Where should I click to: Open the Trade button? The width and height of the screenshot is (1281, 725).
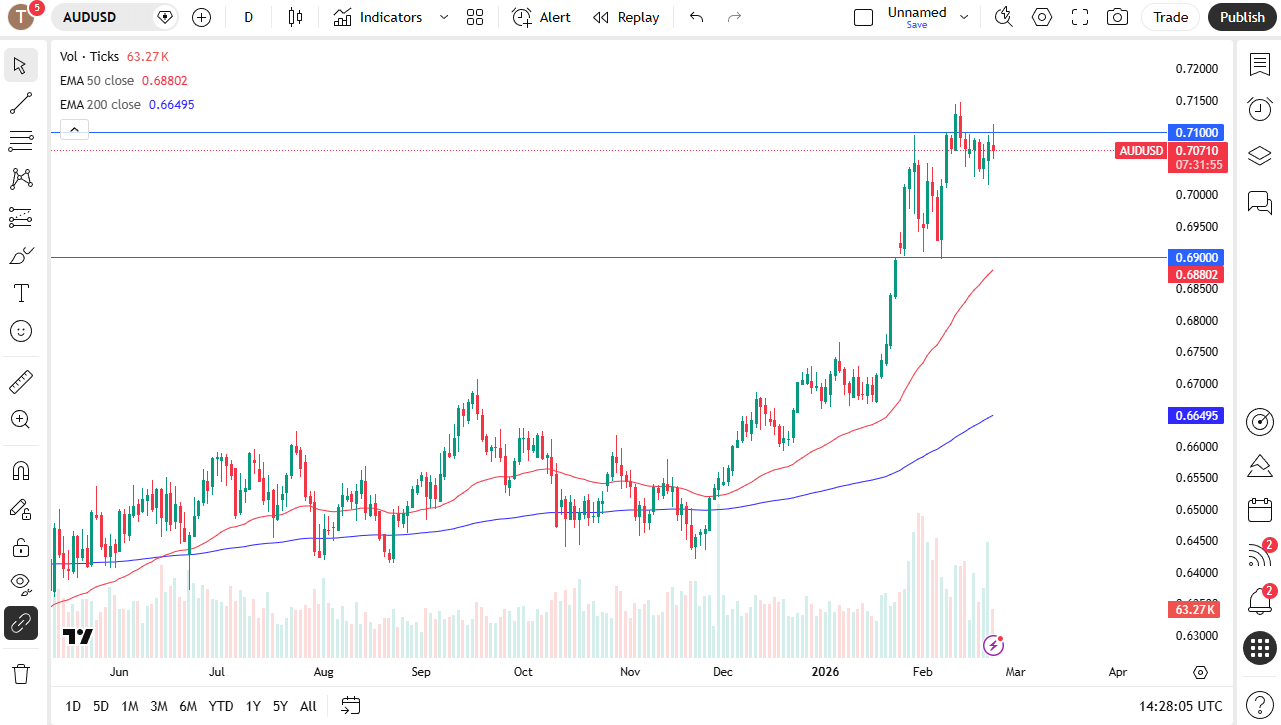[x=1170, y=17]
